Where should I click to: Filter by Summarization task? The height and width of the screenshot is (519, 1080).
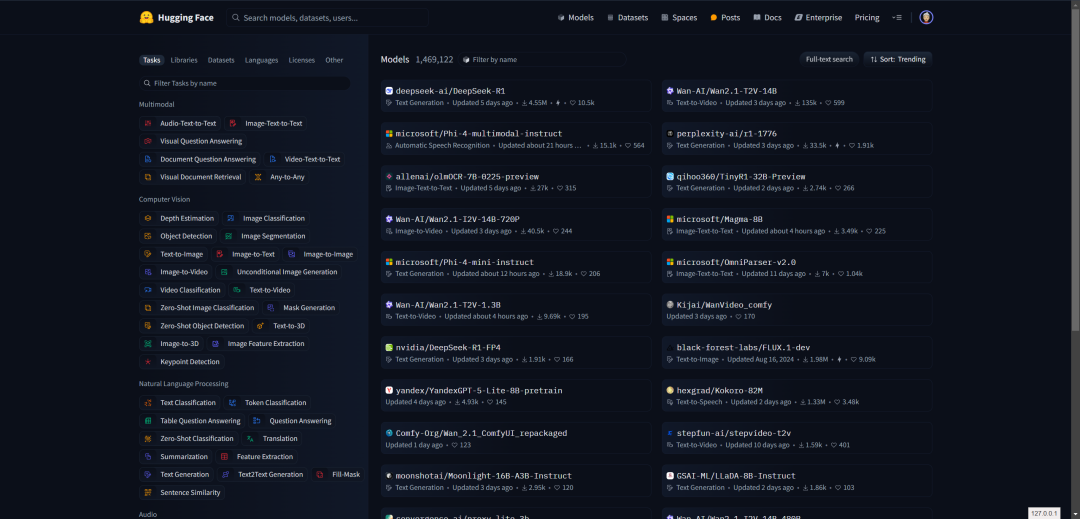point(176,456)
